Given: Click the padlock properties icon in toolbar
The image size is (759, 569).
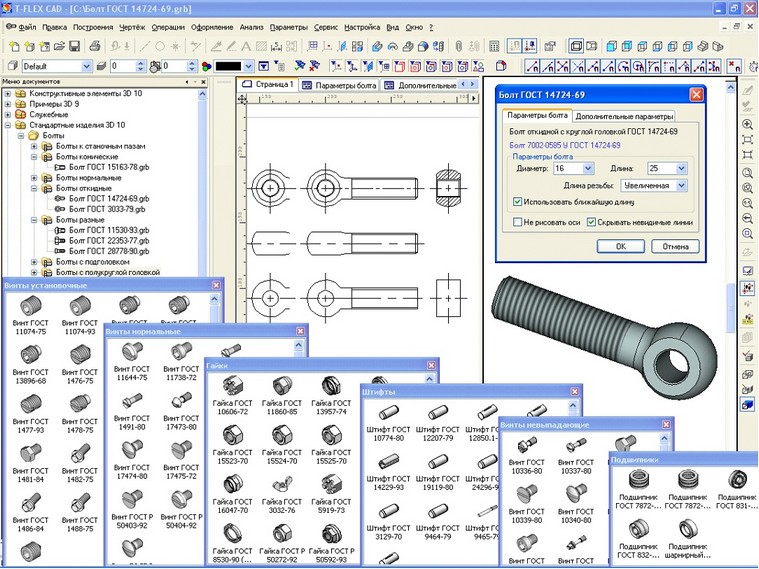Looking at the screenshot, I should pos(550,46).
